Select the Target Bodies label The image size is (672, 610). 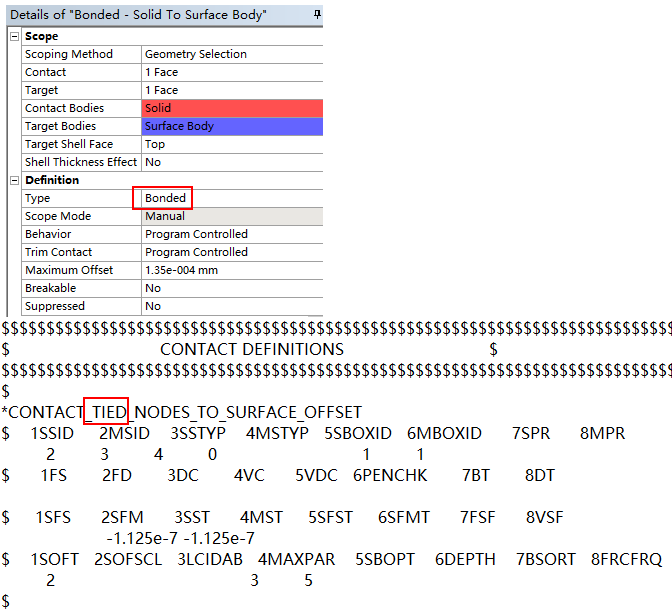60,126
